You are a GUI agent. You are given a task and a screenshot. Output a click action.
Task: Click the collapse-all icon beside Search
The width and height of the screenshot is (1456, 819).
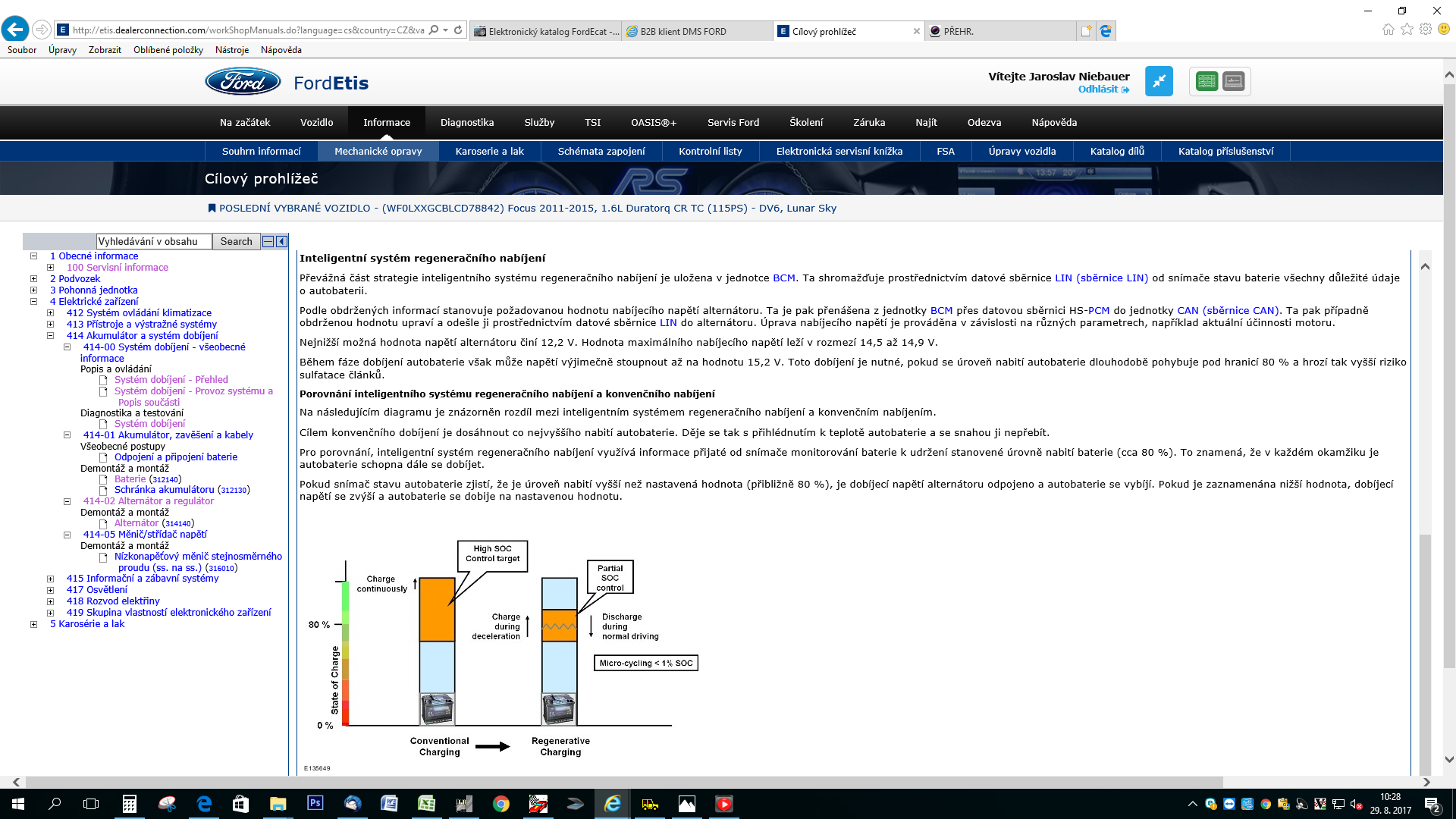pos(268,241)
